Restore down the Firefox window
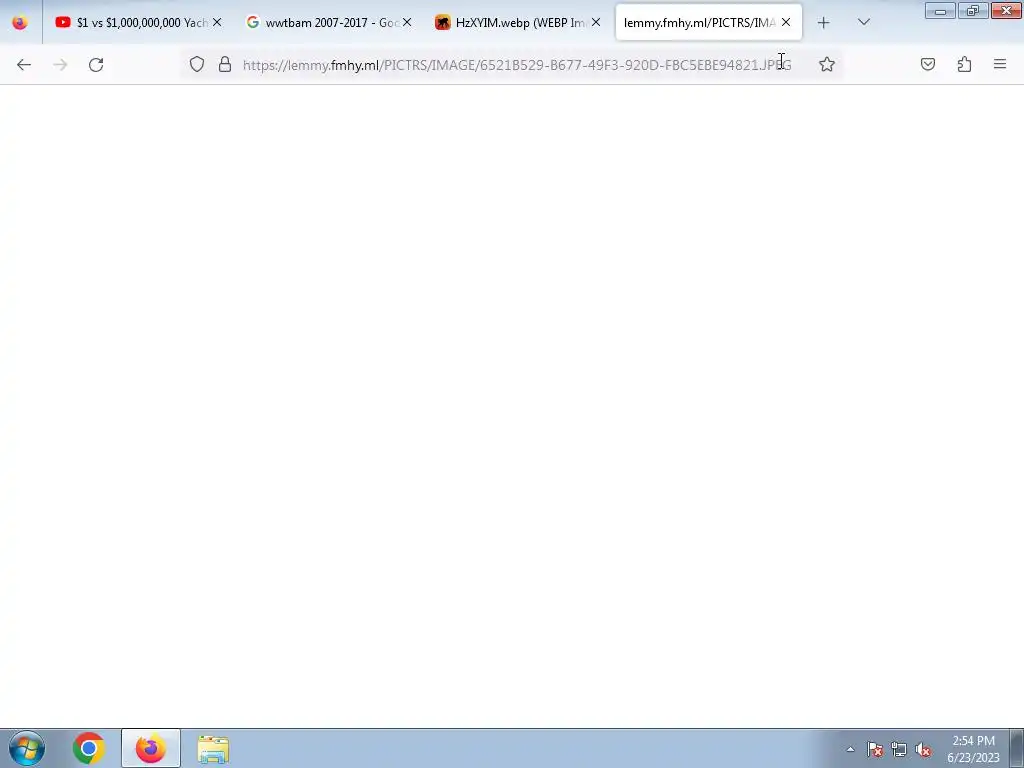The height and width of the screenshot is (768, 1024). (973, 10)
